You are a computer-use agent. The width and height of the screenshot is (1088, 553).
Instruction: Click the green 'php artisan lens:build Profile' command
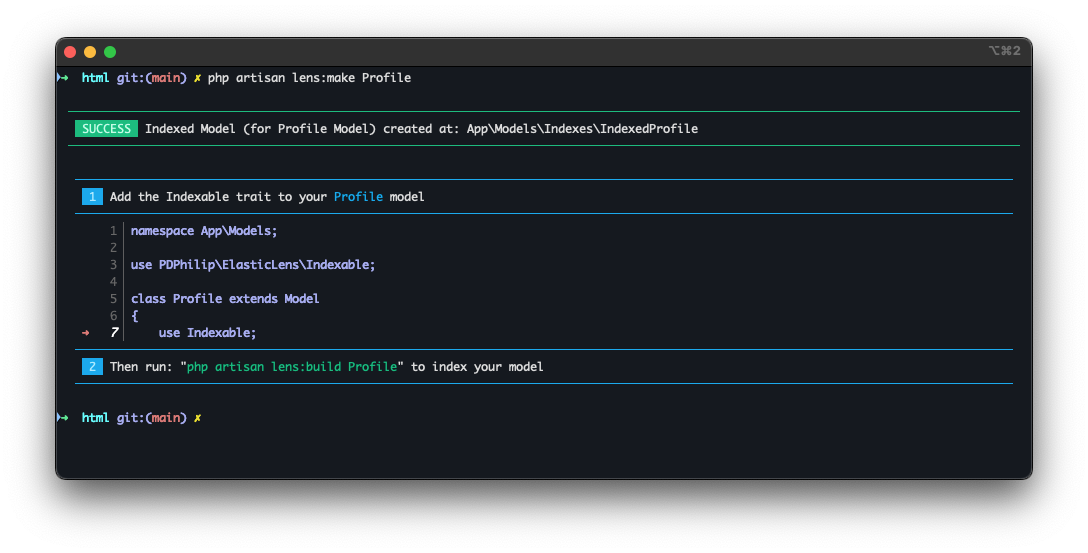[292, 367]
